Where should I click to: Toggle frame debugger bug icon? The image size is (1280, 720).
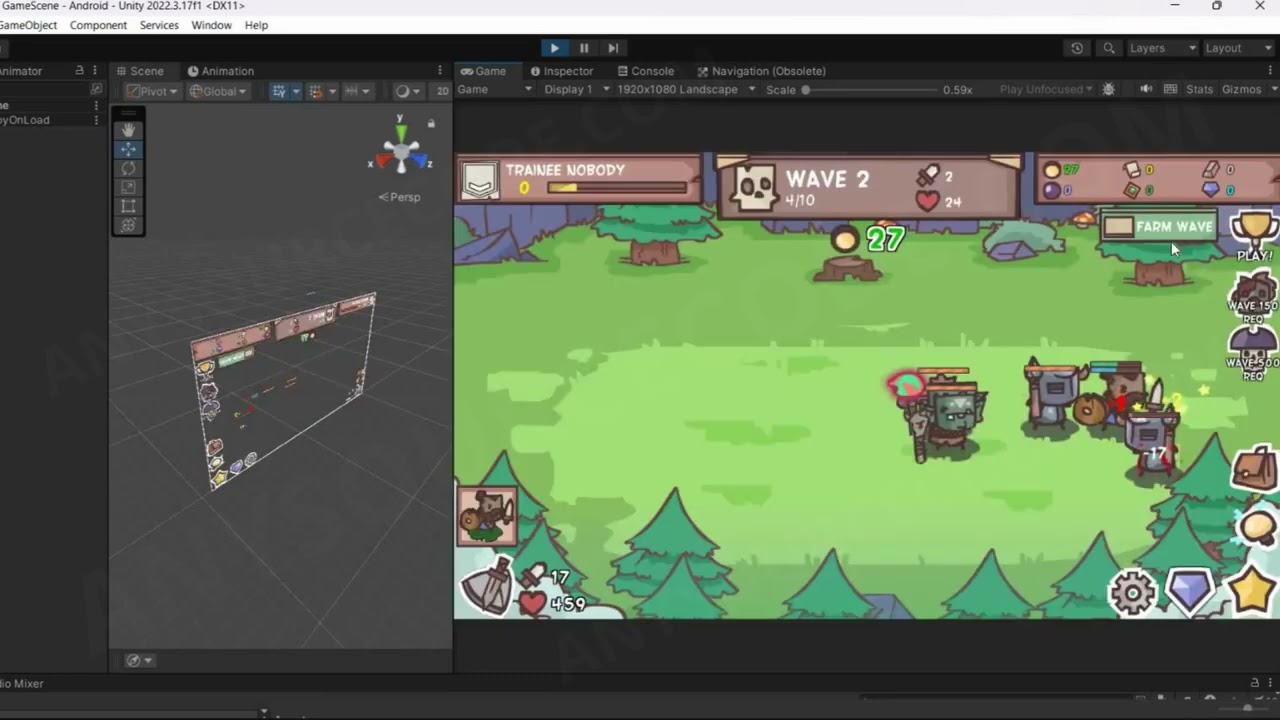tap(1108, 89)
